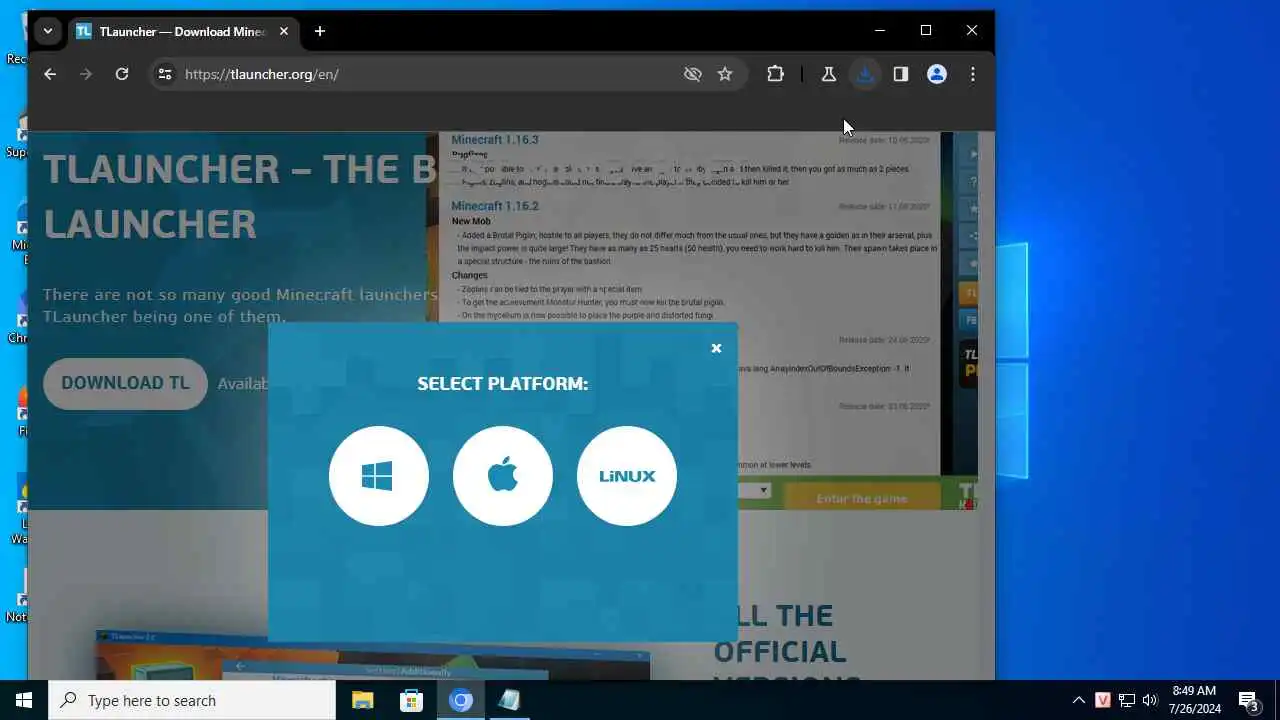Click the Download TL button

tap(125, 383)
